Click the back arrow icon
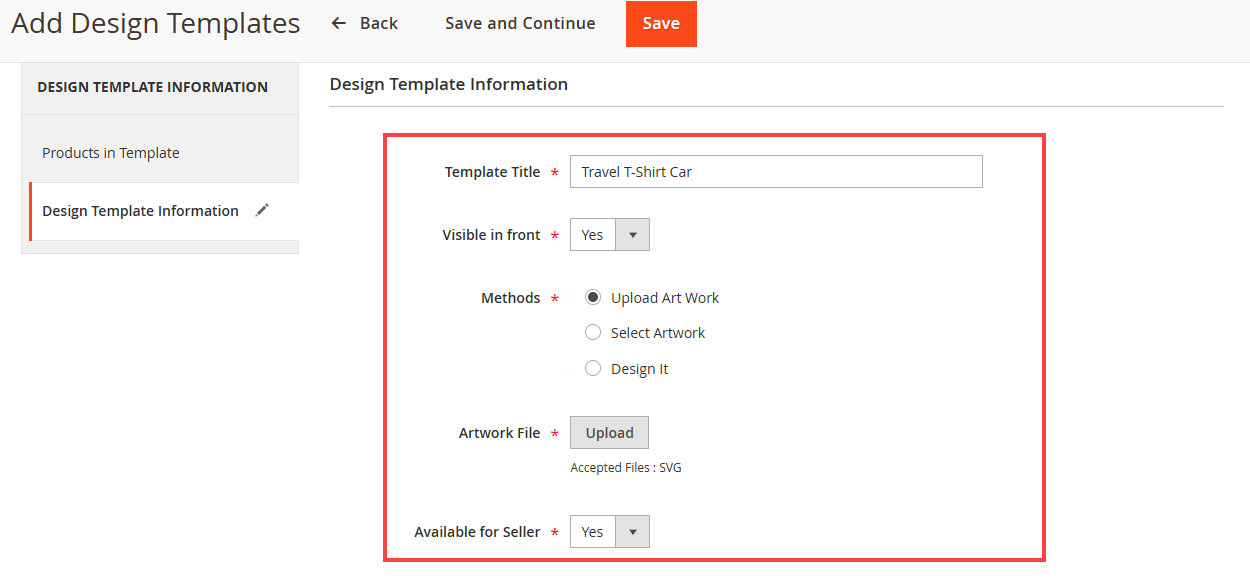 [x=339, y=23]
